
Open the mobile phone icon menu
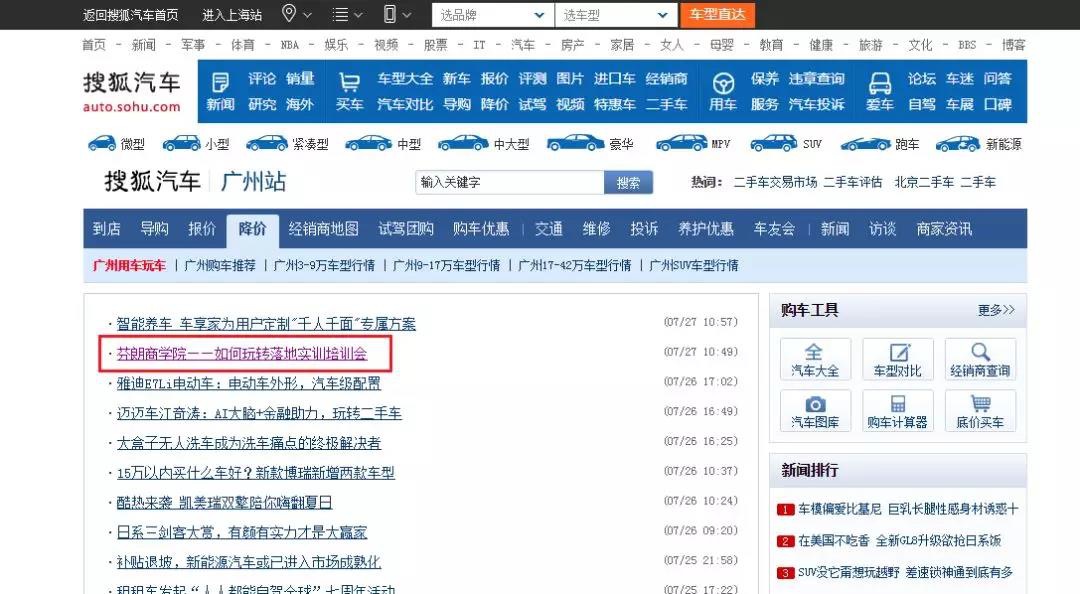click(396, 14)
